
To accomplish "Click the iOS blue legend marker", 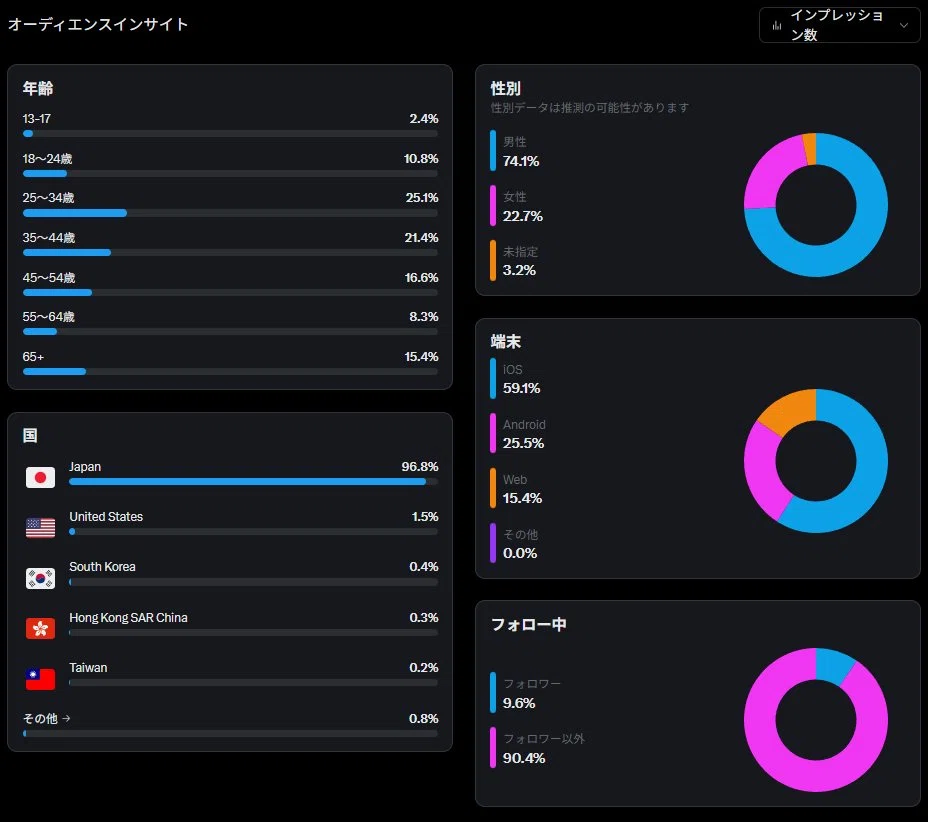I will (493, 378).
